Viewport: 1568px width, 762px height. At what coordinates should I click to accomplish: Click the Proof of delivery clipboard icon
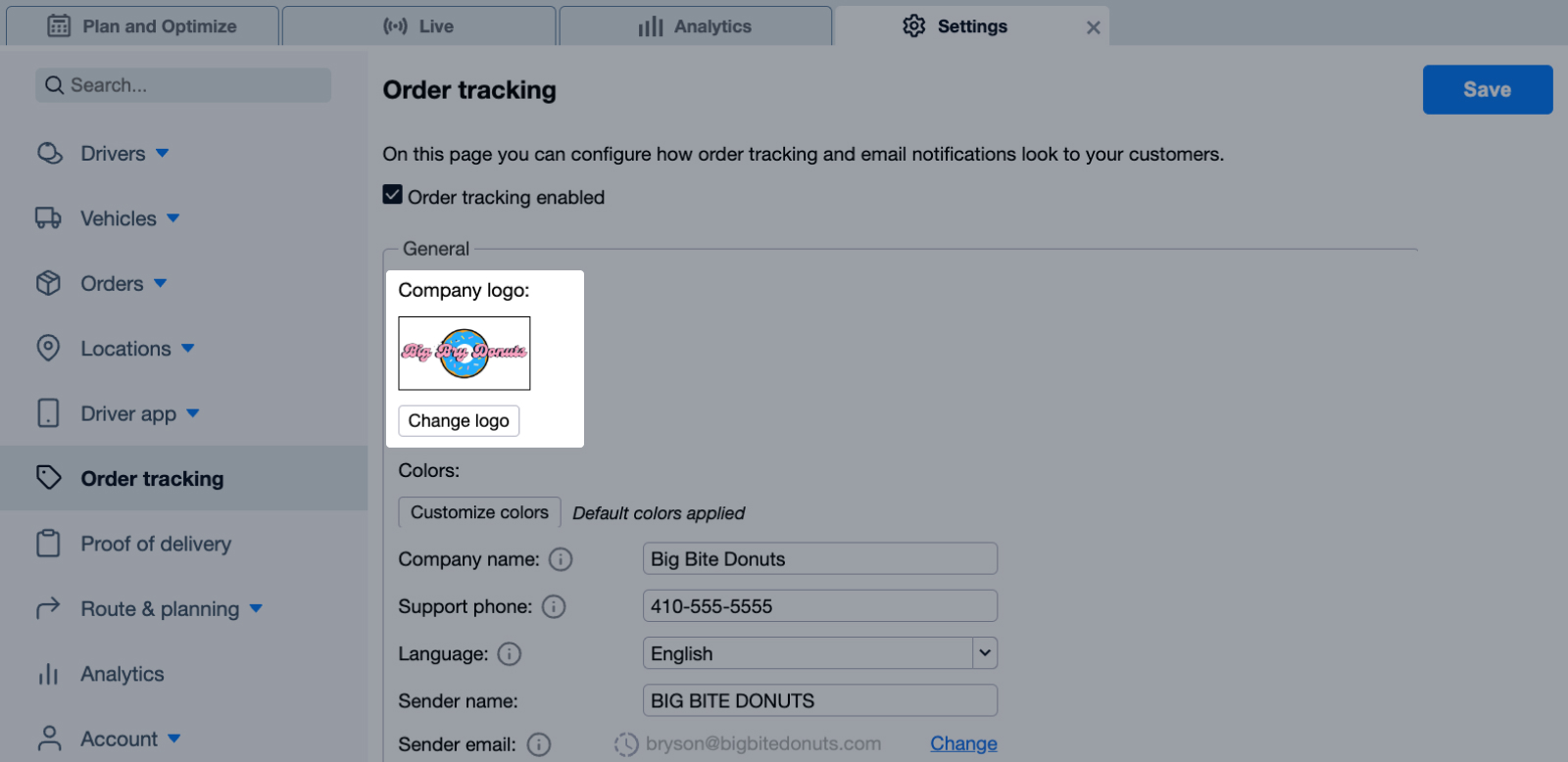coord(48,544)
